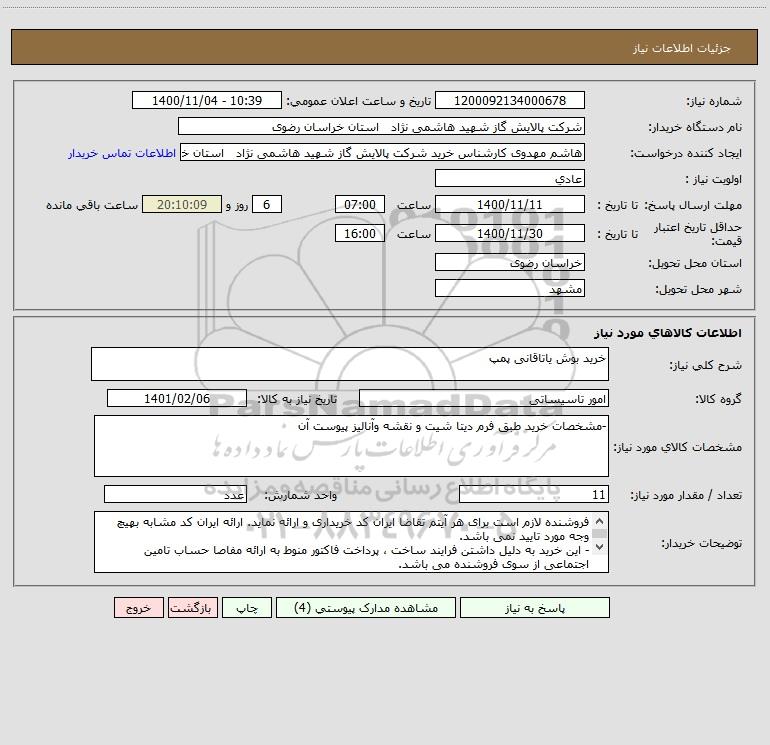
Task: Click response deadline date 1400/11/11
Action: tap(510, 204)
